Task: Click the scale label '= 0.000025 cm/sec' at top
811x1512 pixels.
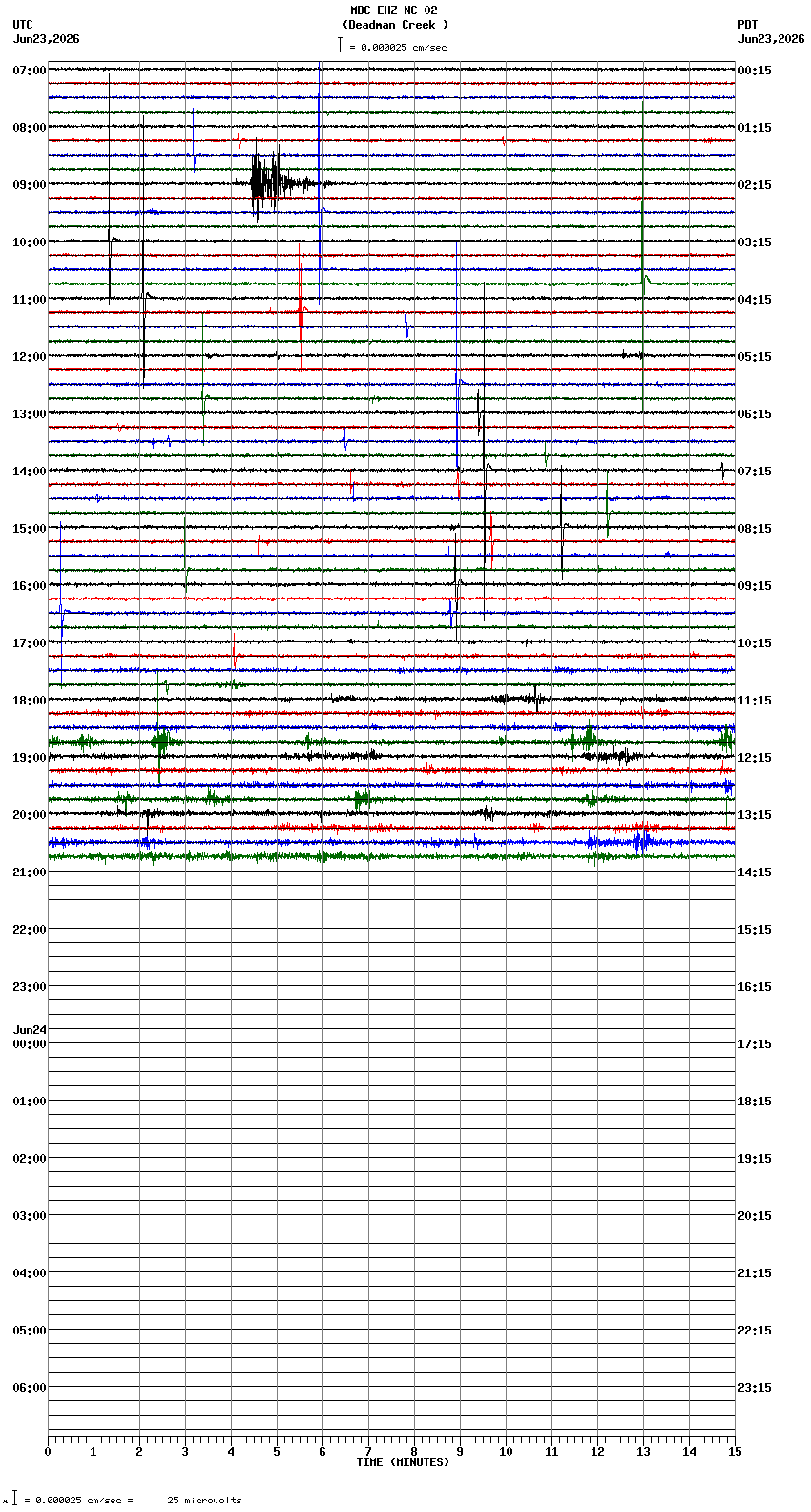Action: click(x=398, y=47)
